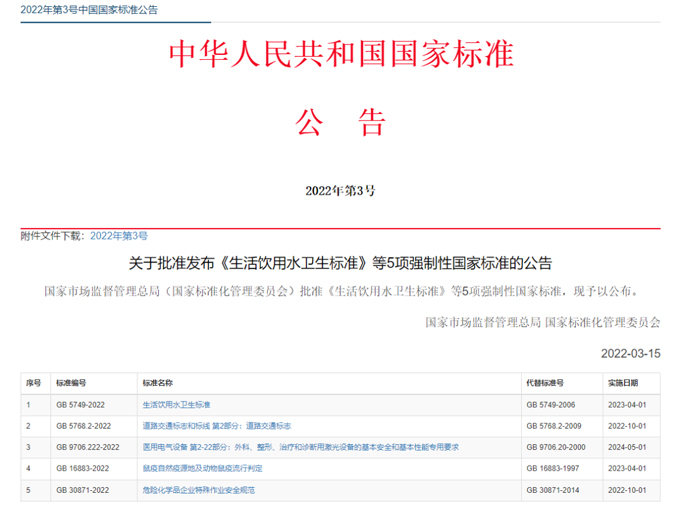The width and height of the screenshot is (680, 506).
Task: Select standard number GB 9706.222-2022 cell
Action: point(88,446)
